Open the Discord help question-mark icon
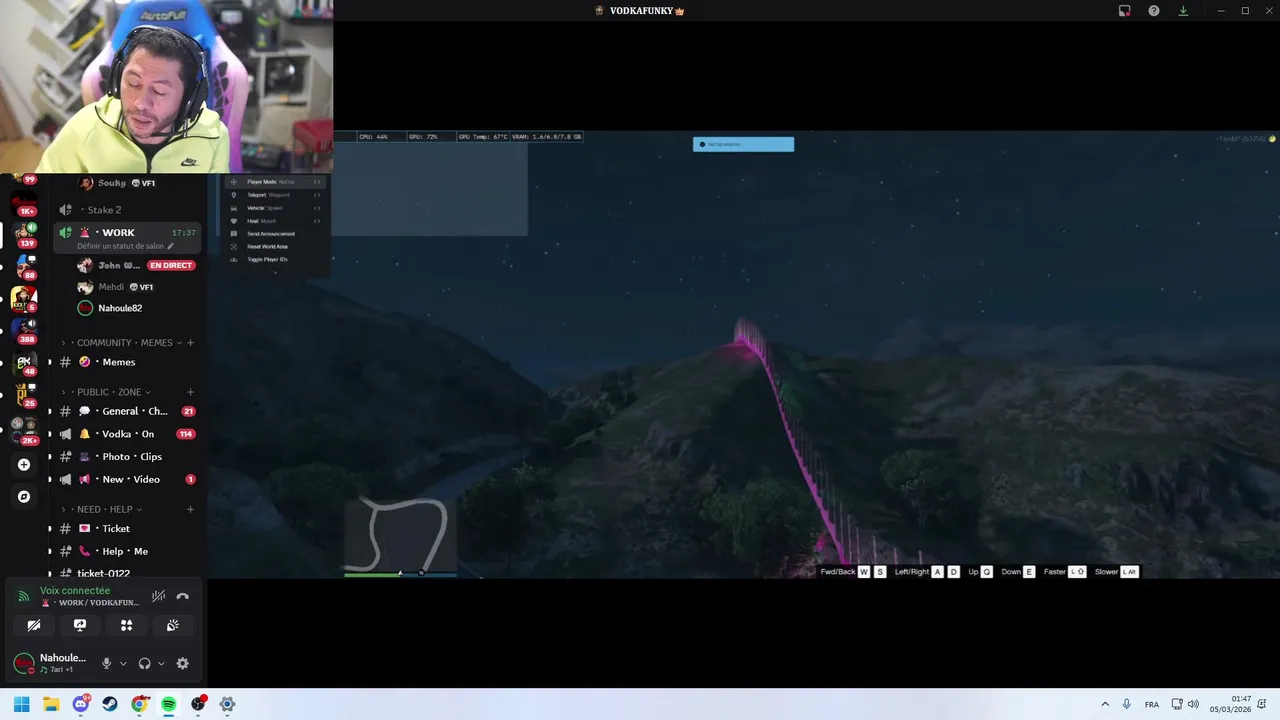Screen dimensions: 1280x720 coord(1154,11)
